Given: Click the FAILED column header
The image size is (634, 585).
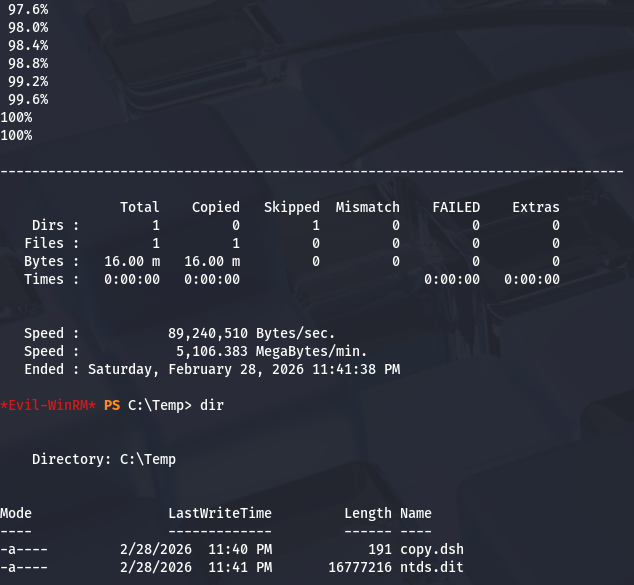Looking at the screenshot, I should point(456,207).
